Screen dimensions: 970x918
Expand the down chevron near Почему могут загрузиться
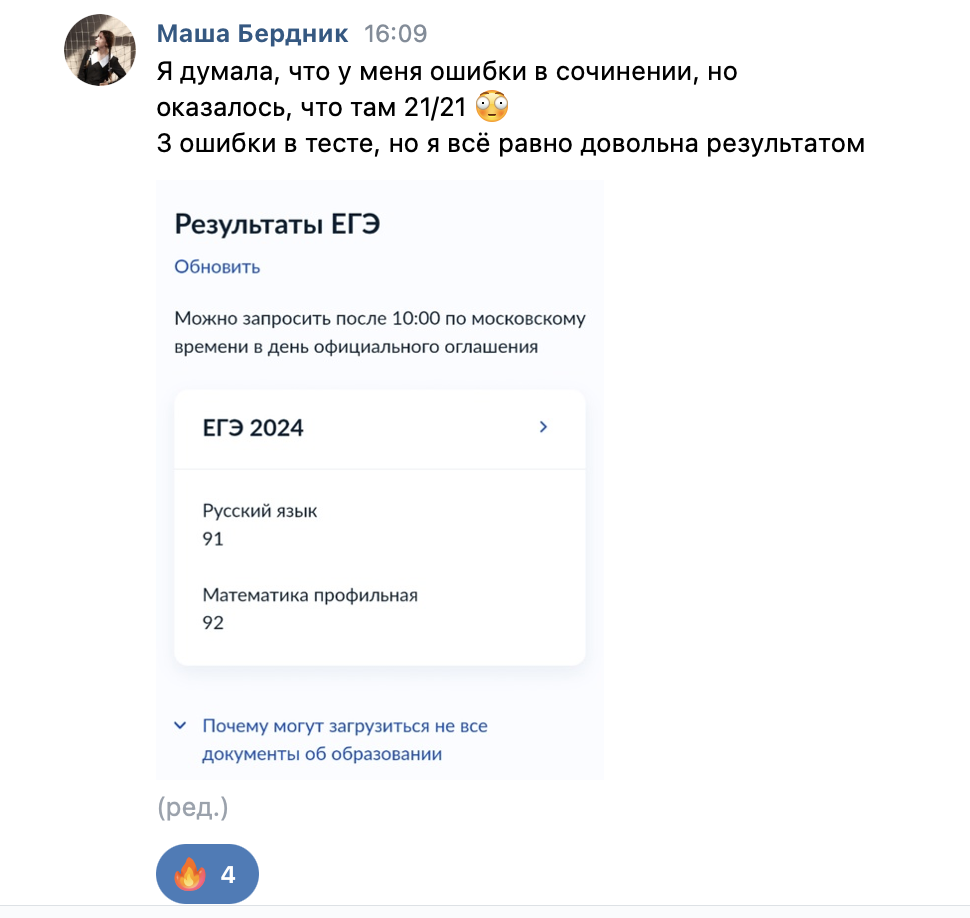(x=180, y=725)
